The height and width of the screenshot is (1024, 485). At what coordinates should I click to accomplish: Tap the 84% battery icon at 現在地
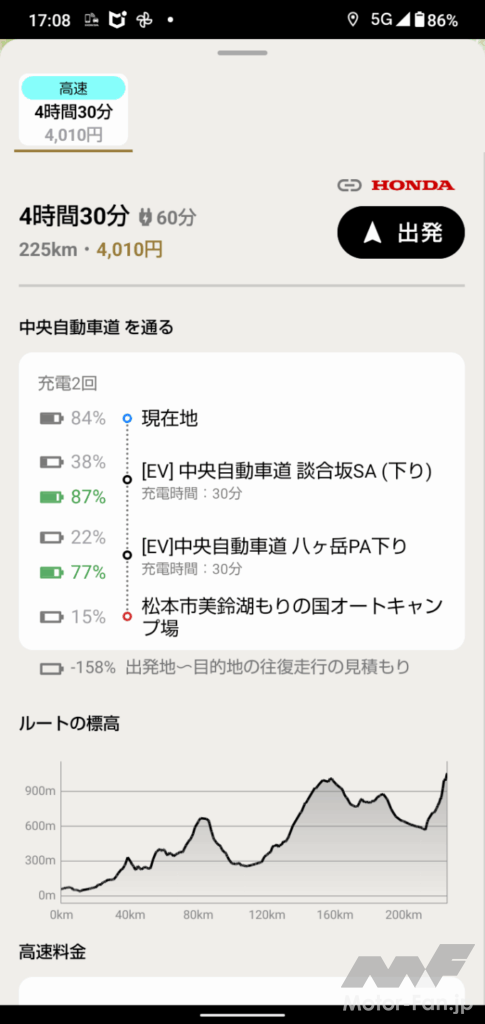[52, 419]
